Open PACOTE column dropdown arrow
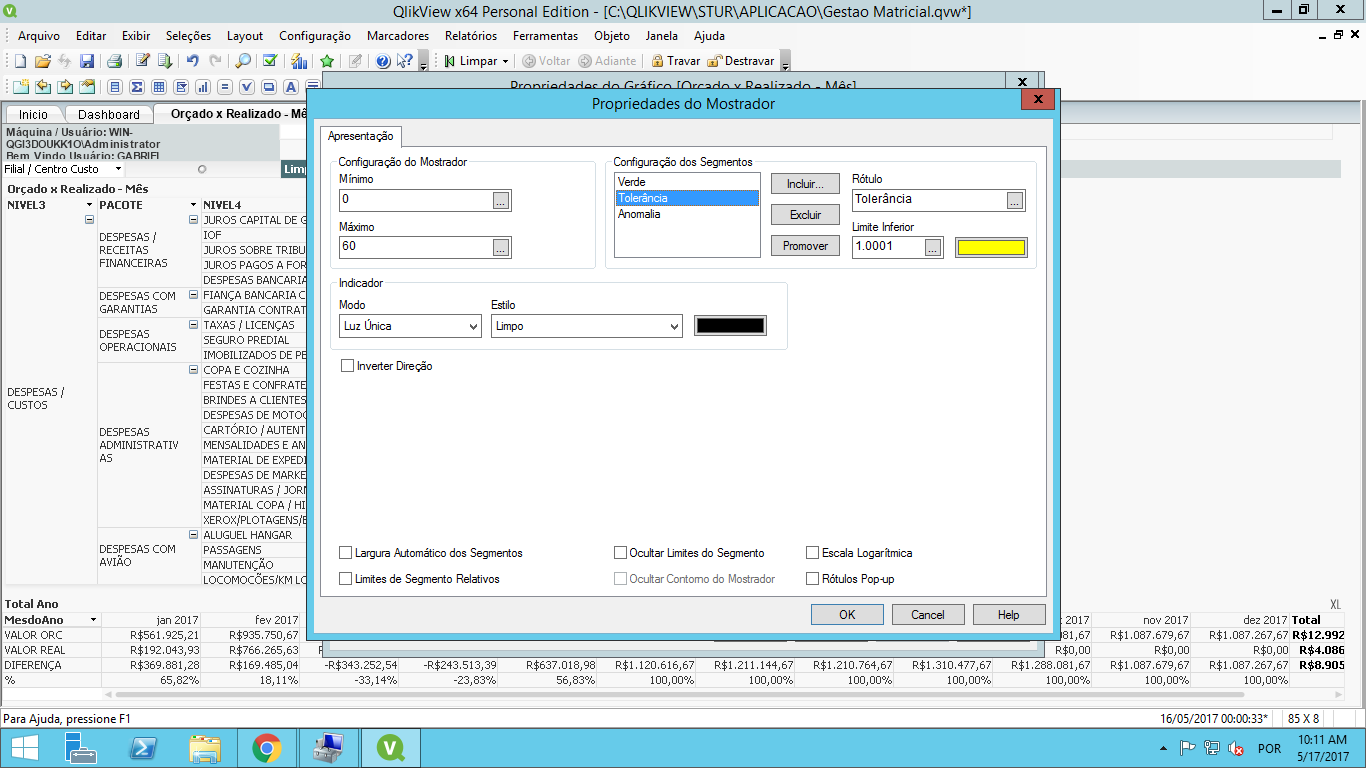Viewport: 1366px width, 768px height. click(193, 205)
